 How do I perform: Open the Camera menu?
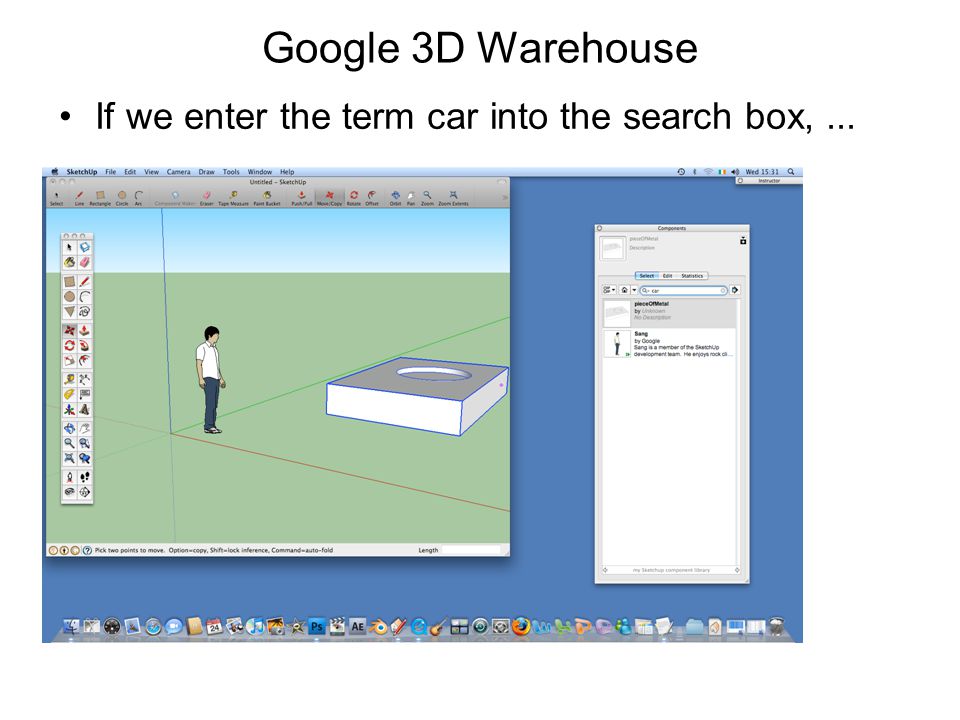click(178, 172)
